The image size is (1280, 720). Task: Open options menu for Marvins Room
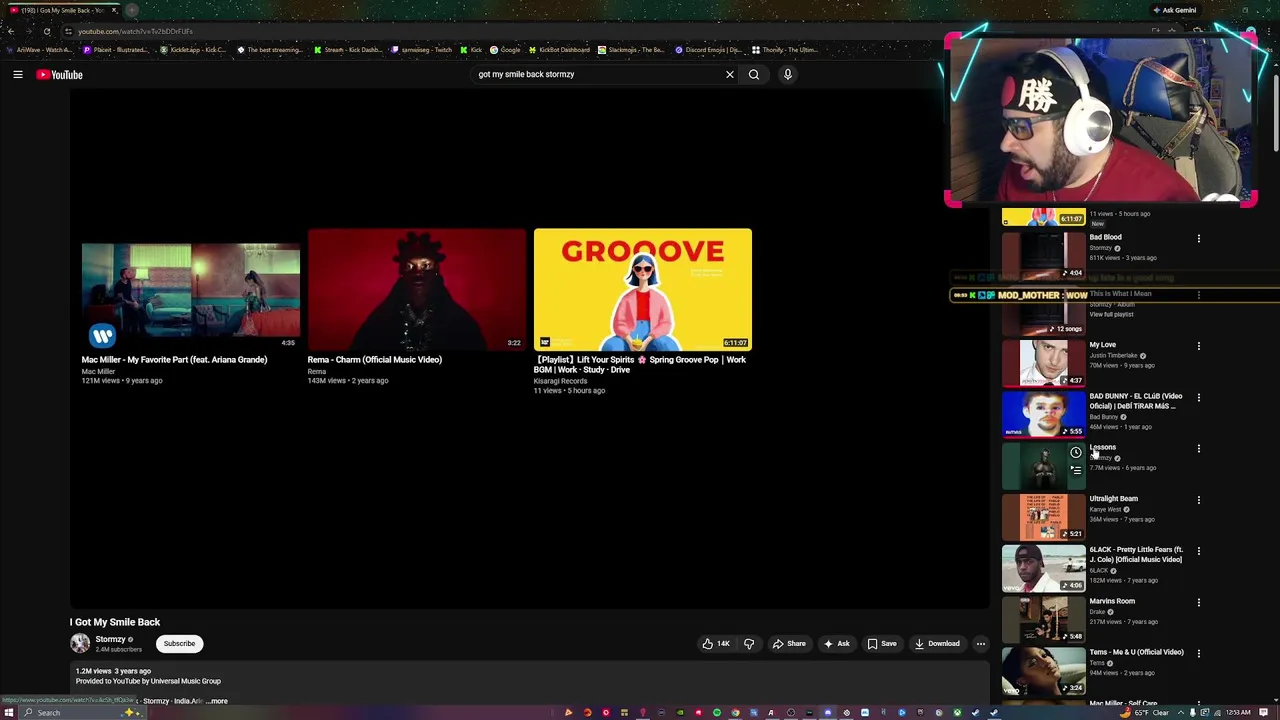click(1199, 603)
